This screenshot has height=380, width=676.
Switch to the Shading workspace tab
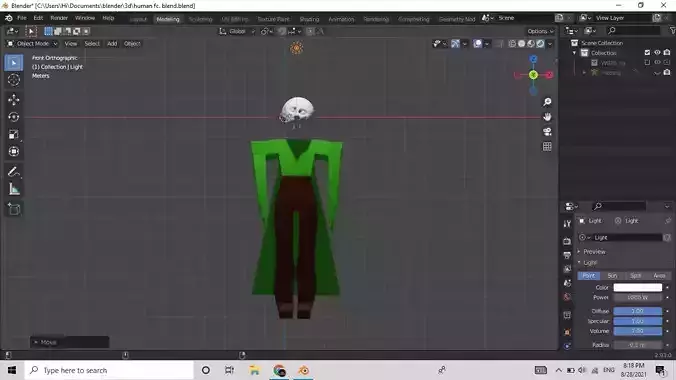(x=309, y=19)
